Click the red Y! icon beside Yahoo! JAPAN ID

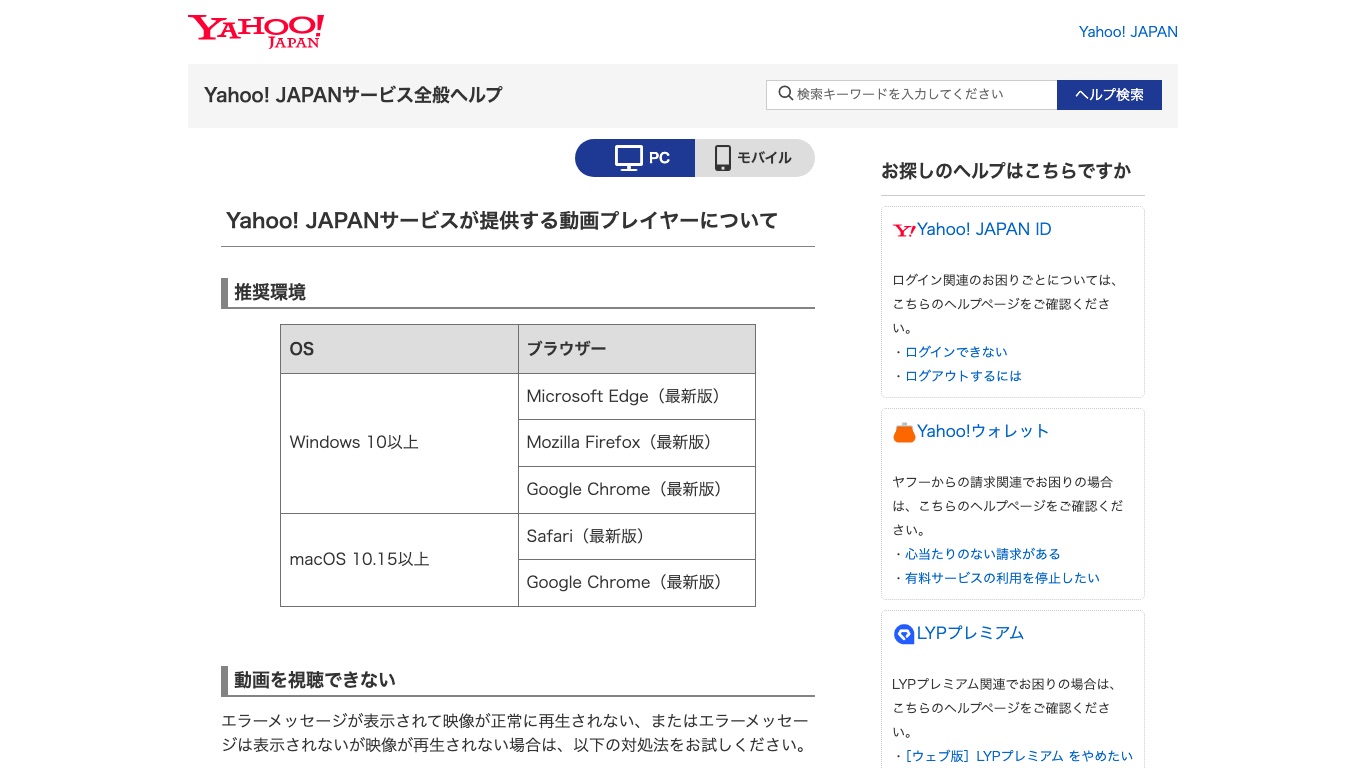point(904,230)
